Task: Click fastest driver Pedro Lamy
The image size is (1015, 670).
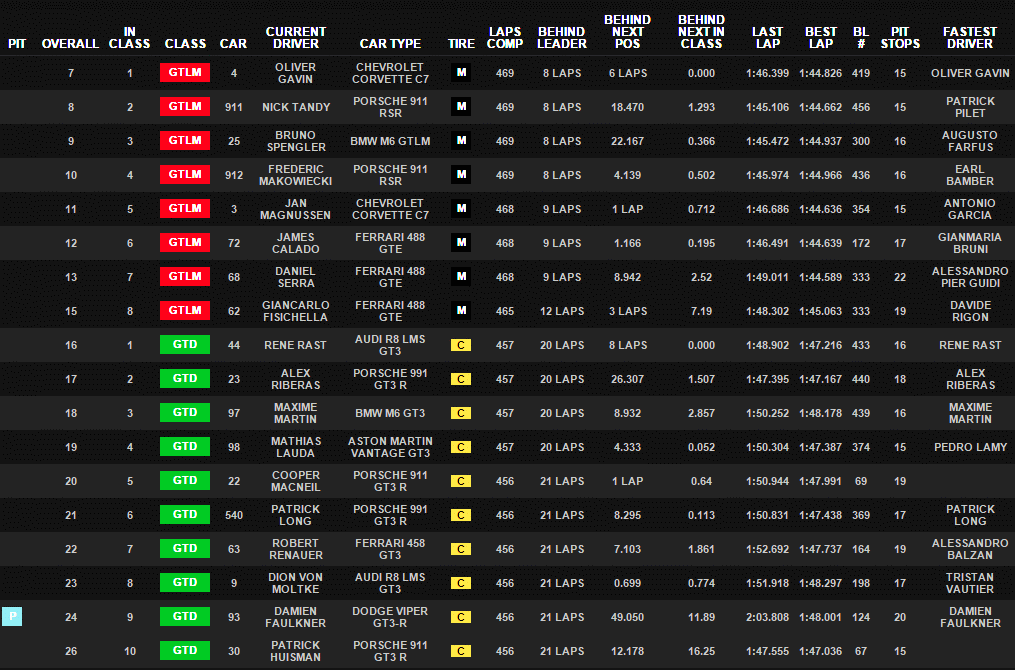Action: [x=970, y=447]
